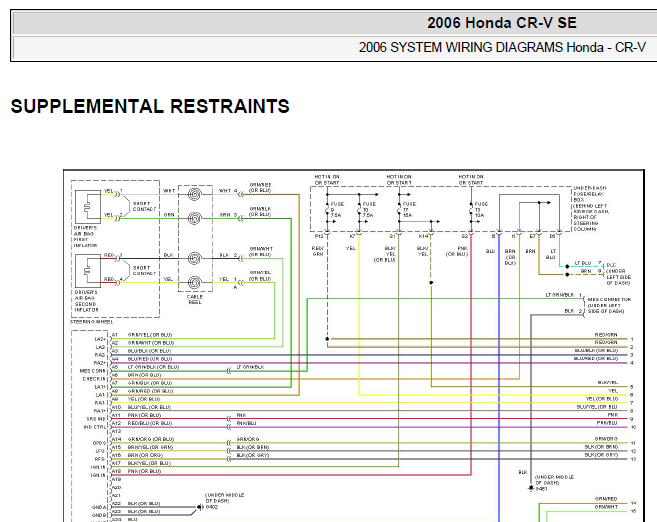
Task: Click the S2 connector pin label
Action: click(x=465, y=237)
